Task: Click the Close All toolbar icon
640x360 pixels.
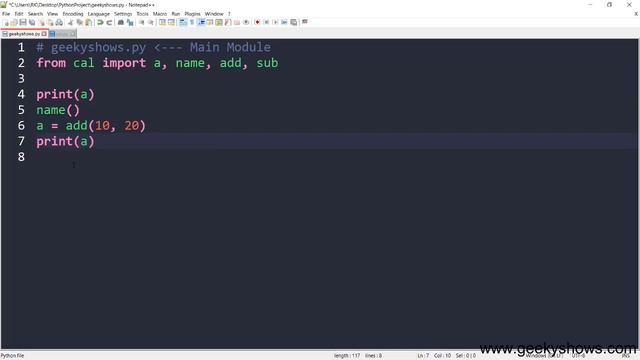Action: coord(50,22)
